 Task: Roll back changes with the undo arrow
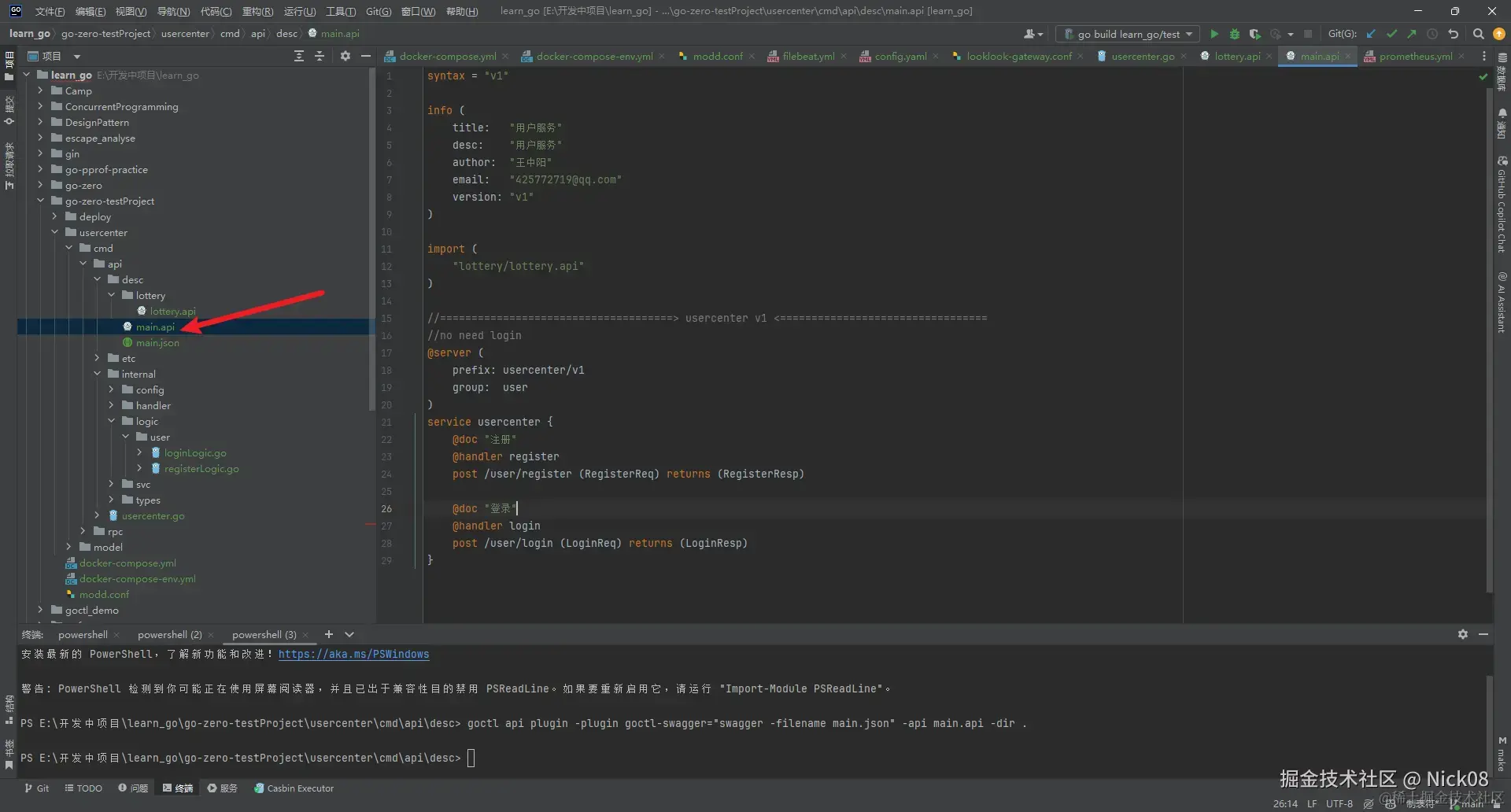click(x=1454, y=34)
